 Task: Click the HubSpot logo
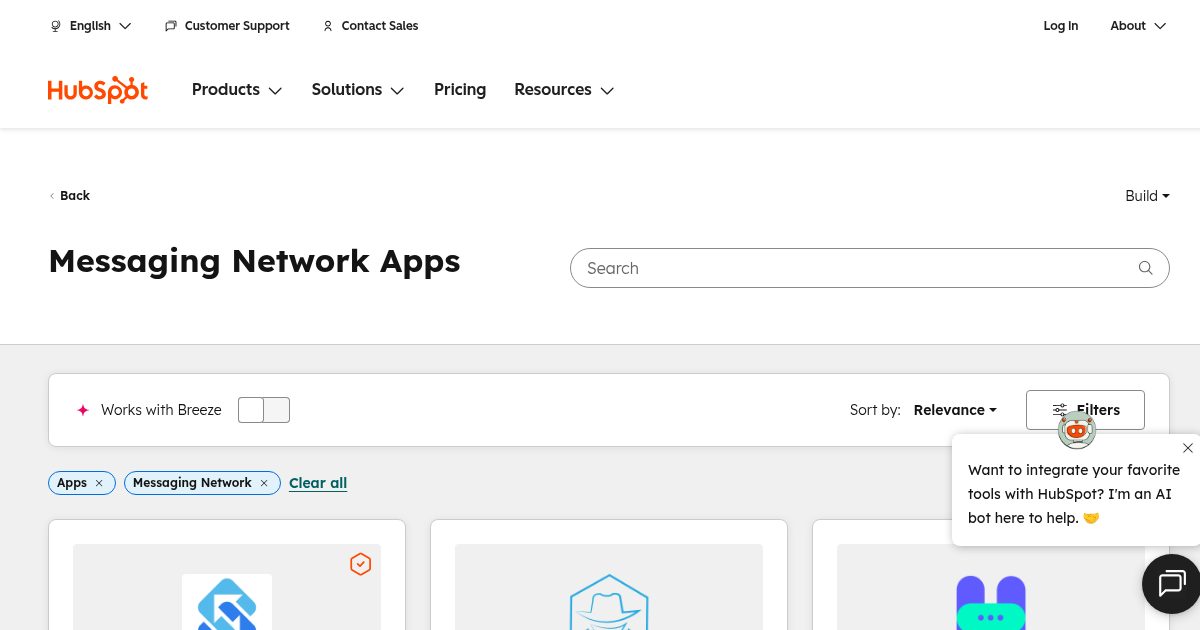pos(98,90)
